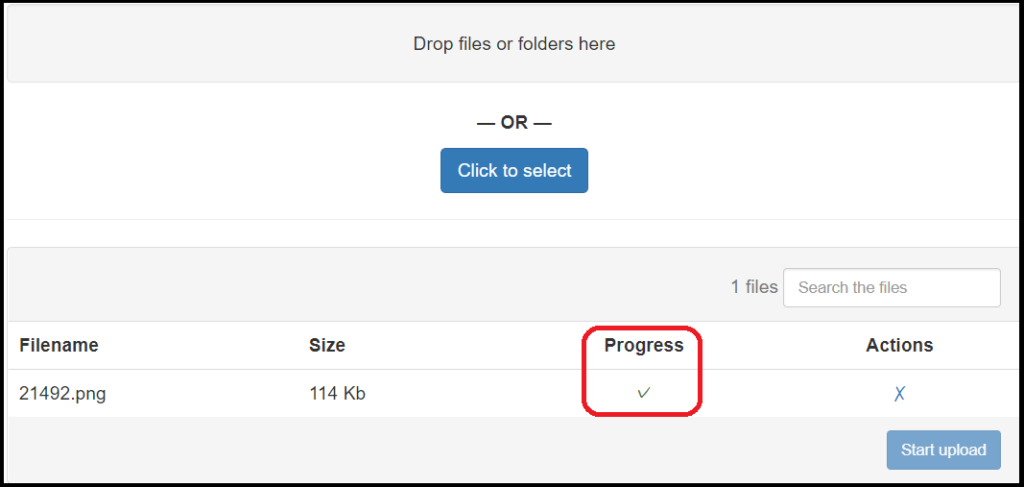The width and height of the screenshot is (1024, 487).
Task: Focus the "Search the files" field
Action: coord(891,288)
